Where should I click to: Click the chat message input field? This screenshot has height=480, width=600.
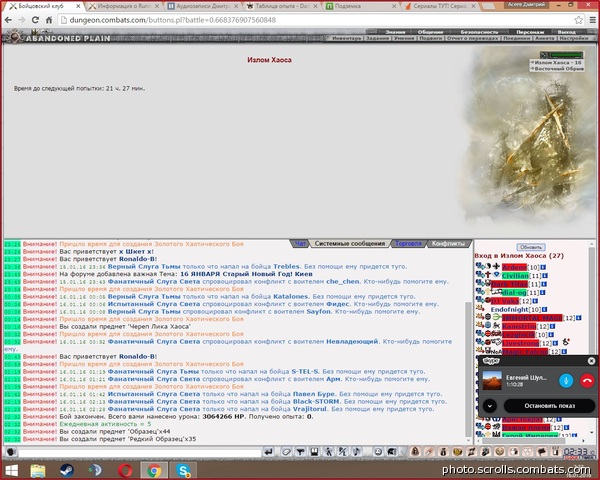[140, 453]
